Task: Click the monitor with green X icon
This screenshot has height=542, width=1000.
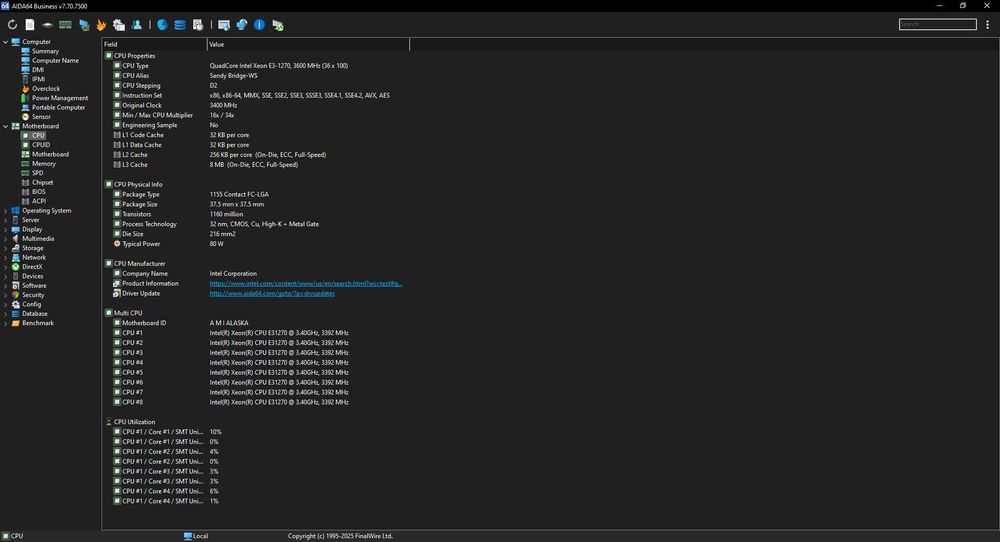Action: (x=277, y=25)
